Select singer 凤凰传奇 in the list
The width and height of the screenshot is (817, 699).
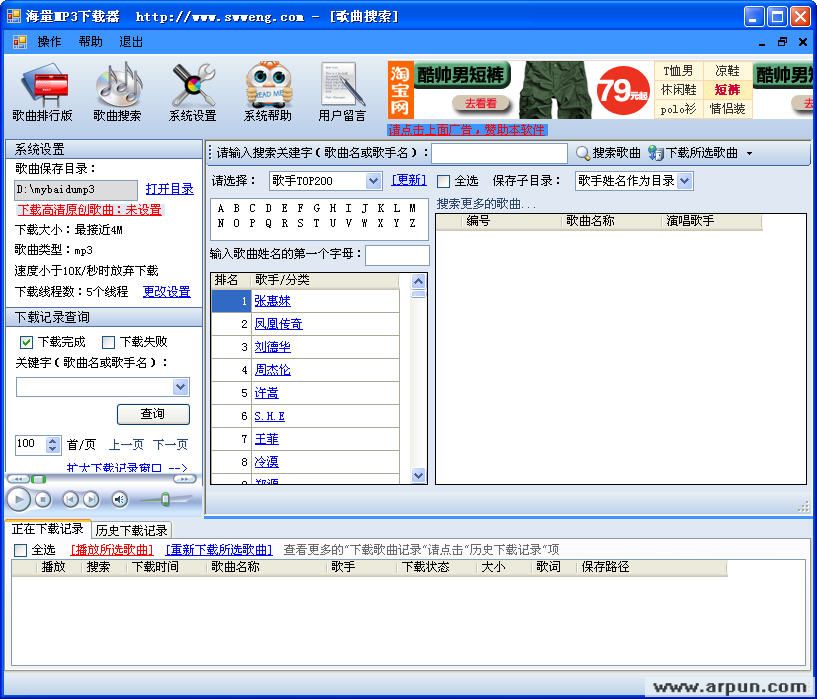tap(278, 324)
